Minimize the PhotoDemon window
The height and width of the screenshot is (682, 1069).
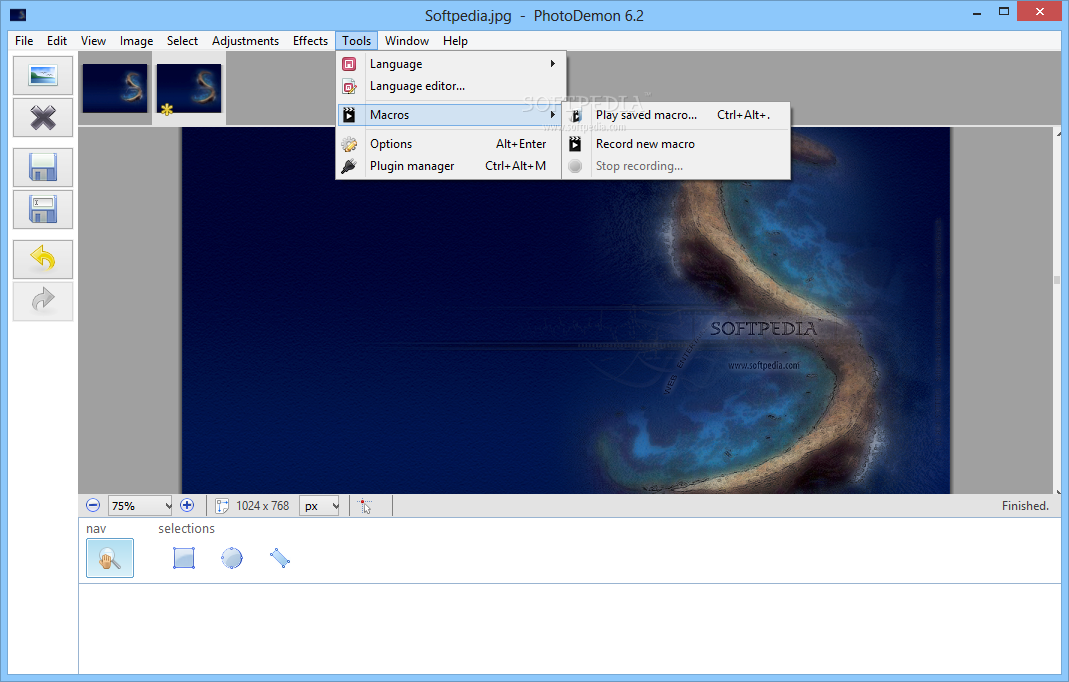(977, 12)
